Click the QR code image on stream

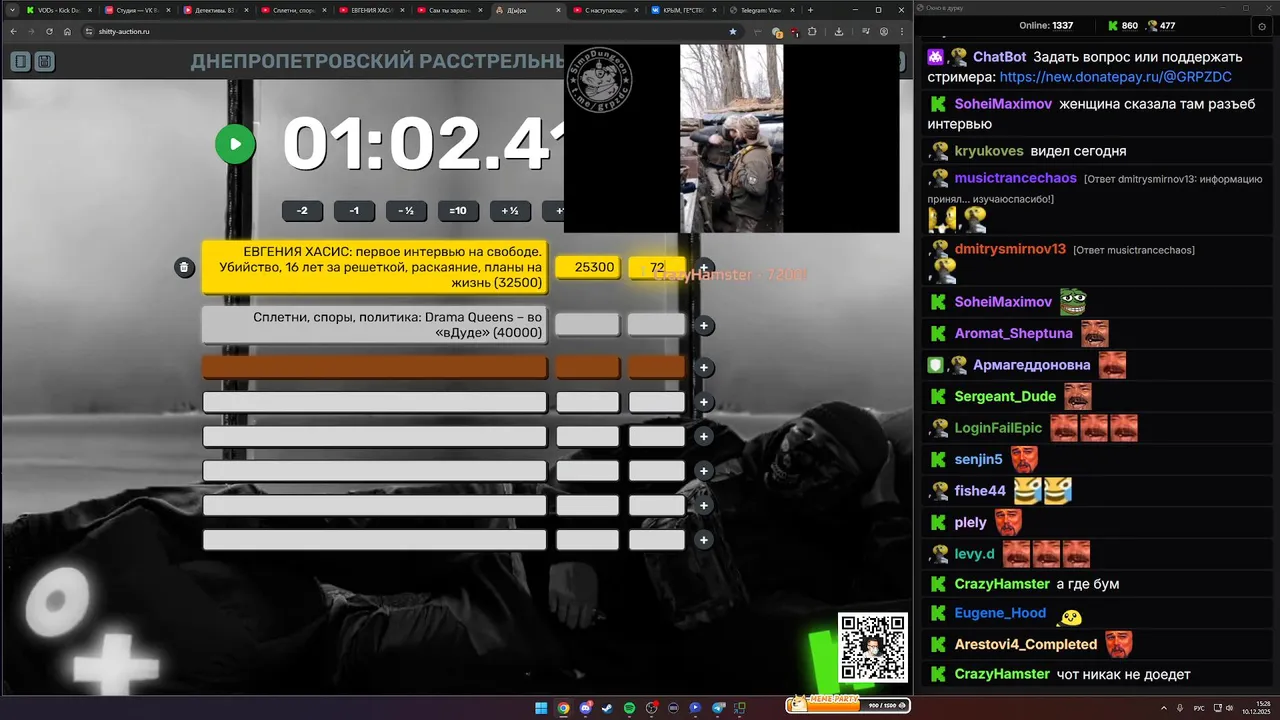[873, 647]
